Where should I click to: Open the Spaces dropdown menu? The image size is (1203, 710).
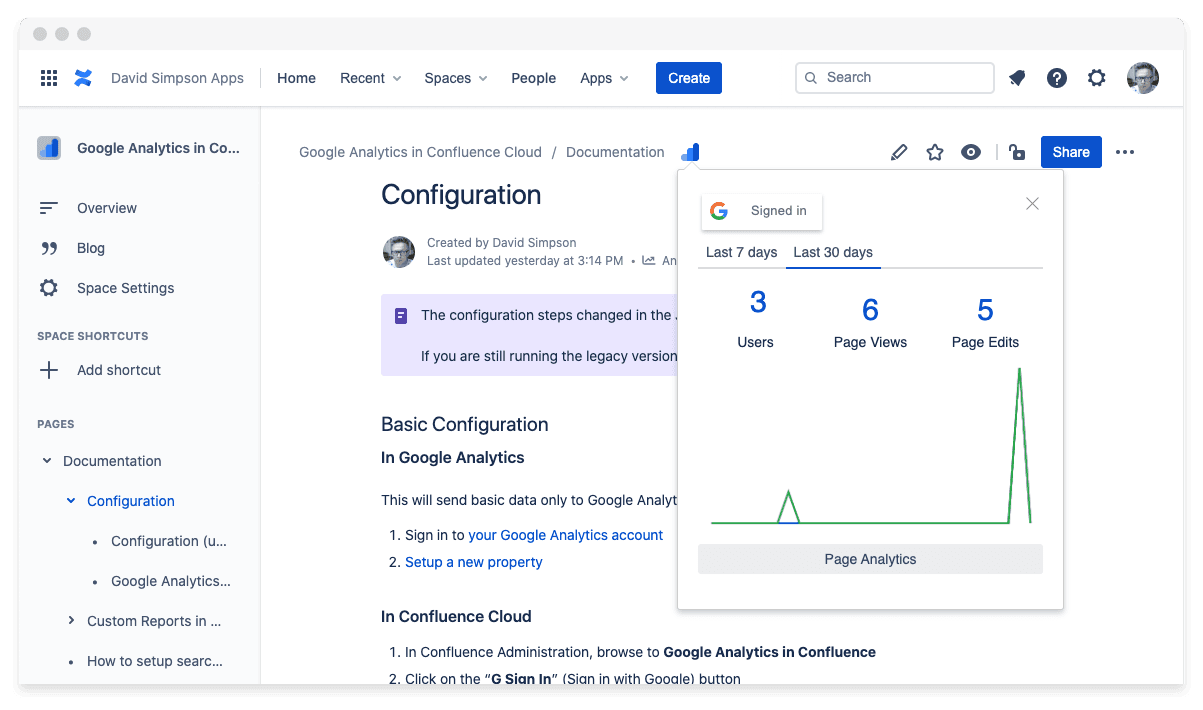tap(456, 78)
